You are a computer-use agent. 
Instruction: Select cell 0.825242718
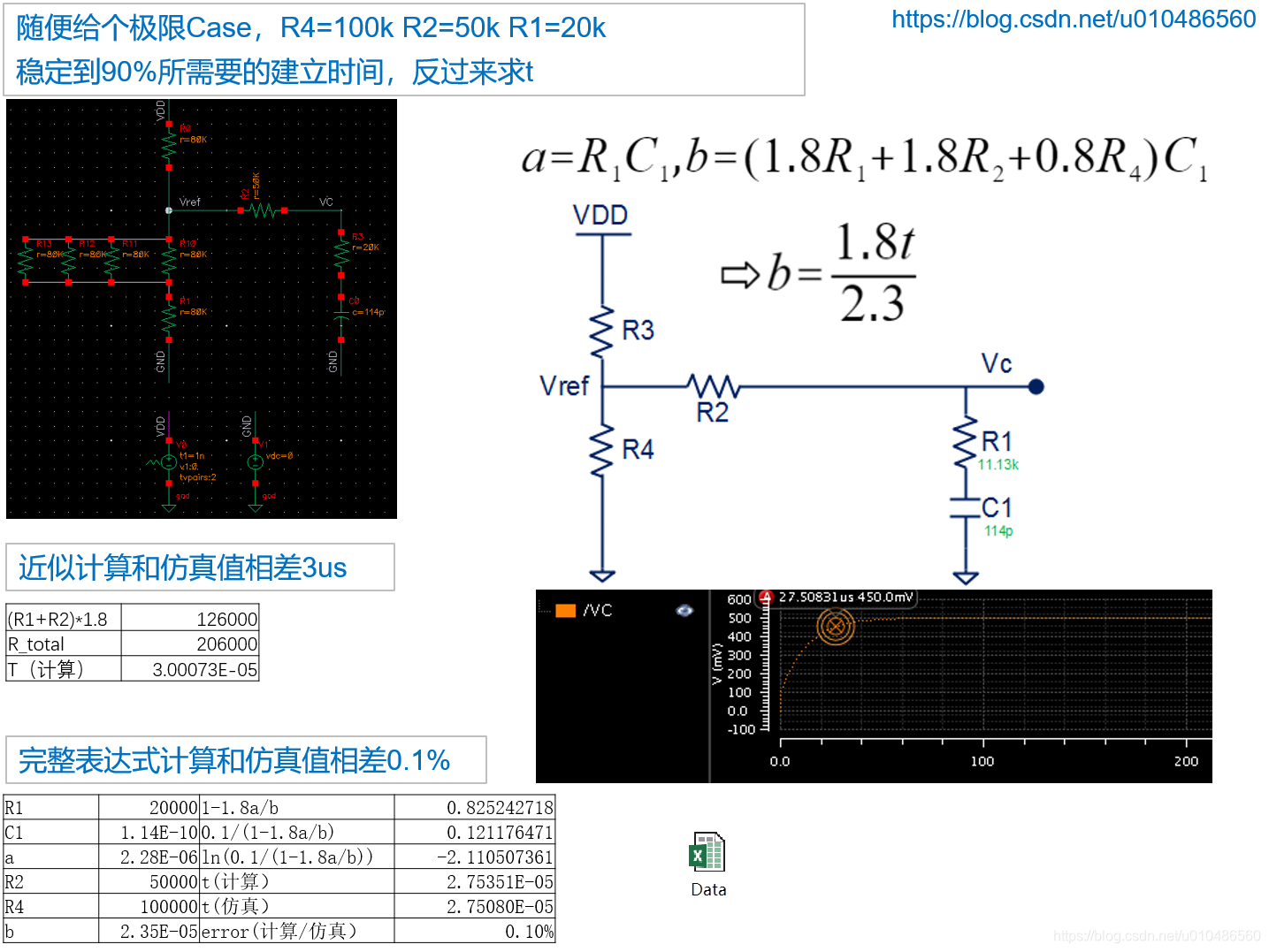pyautogui.click(x=474, y=807)
